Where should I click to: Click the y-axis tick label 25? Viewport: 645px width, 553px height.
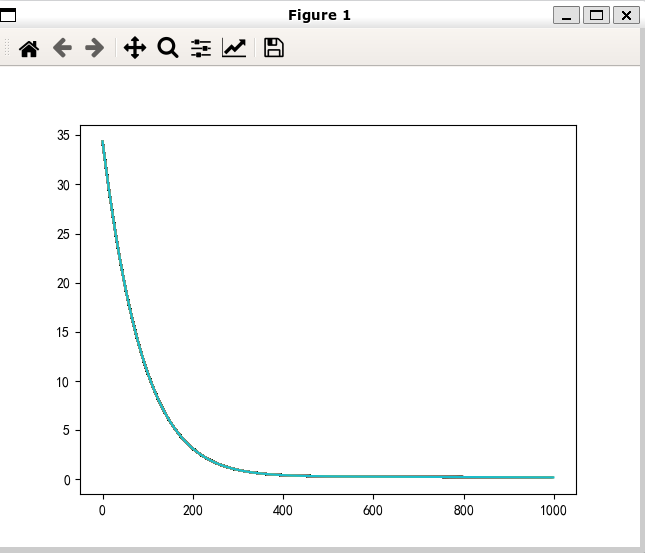coord(63,234)
